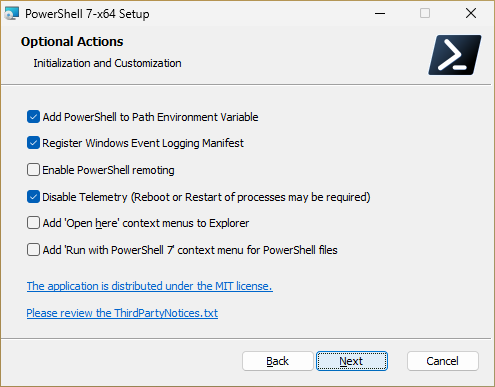This screenshot has width=495, height=387.
Task: Click the PowerShell logo banner image
Action: pos(455,55)
